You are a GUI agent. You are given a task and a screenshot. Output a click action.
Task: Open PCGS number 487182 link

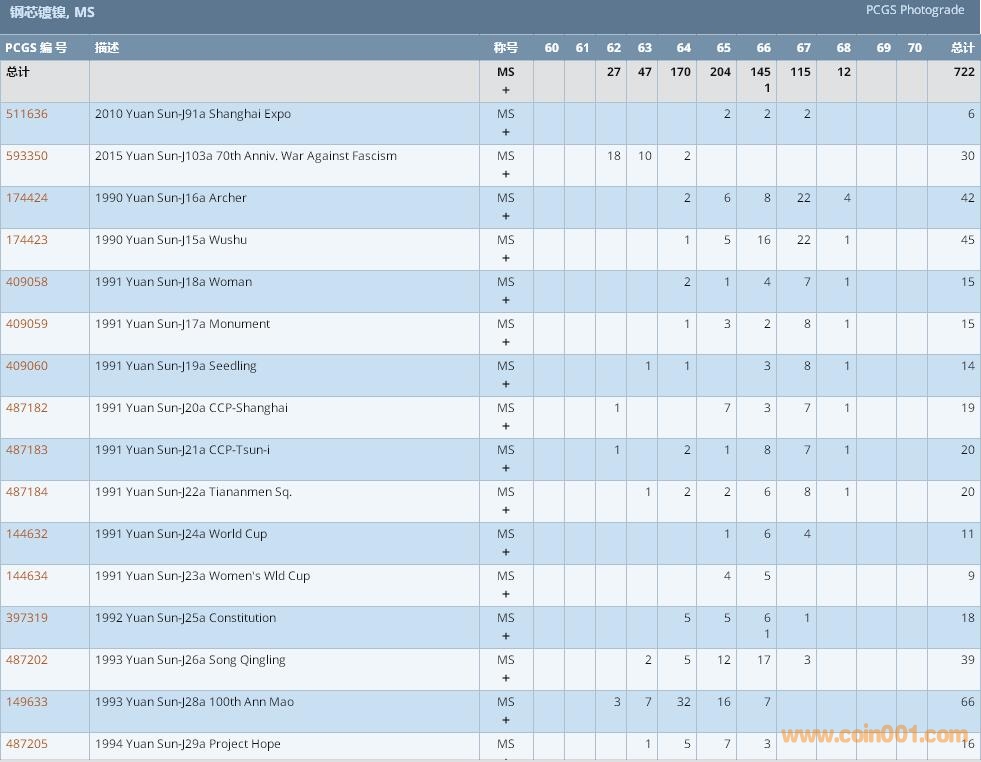[27, 408]
